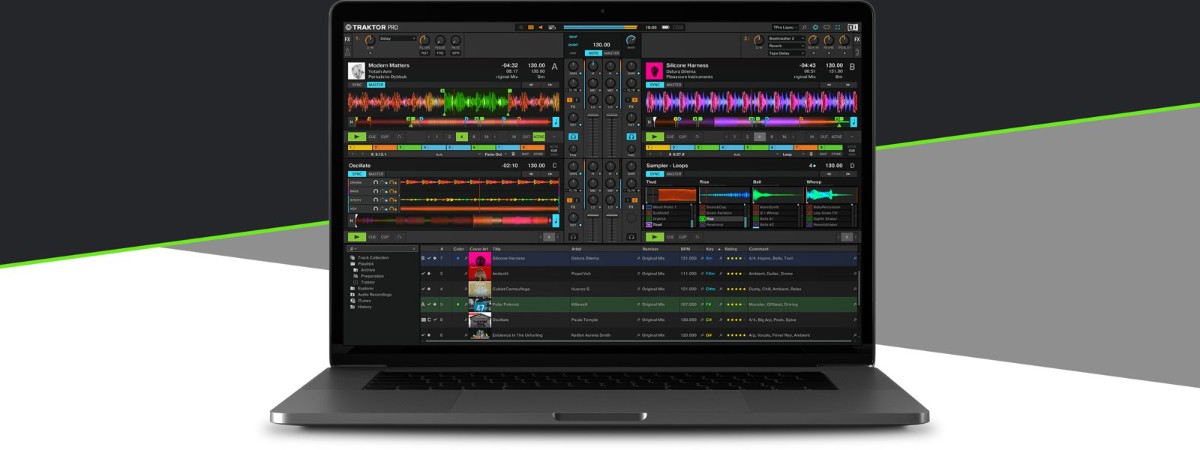Open preferences gear icon in header
The width and height of the screenshot is (1200, 450).
pyautogui.click(x=815, y=27)
